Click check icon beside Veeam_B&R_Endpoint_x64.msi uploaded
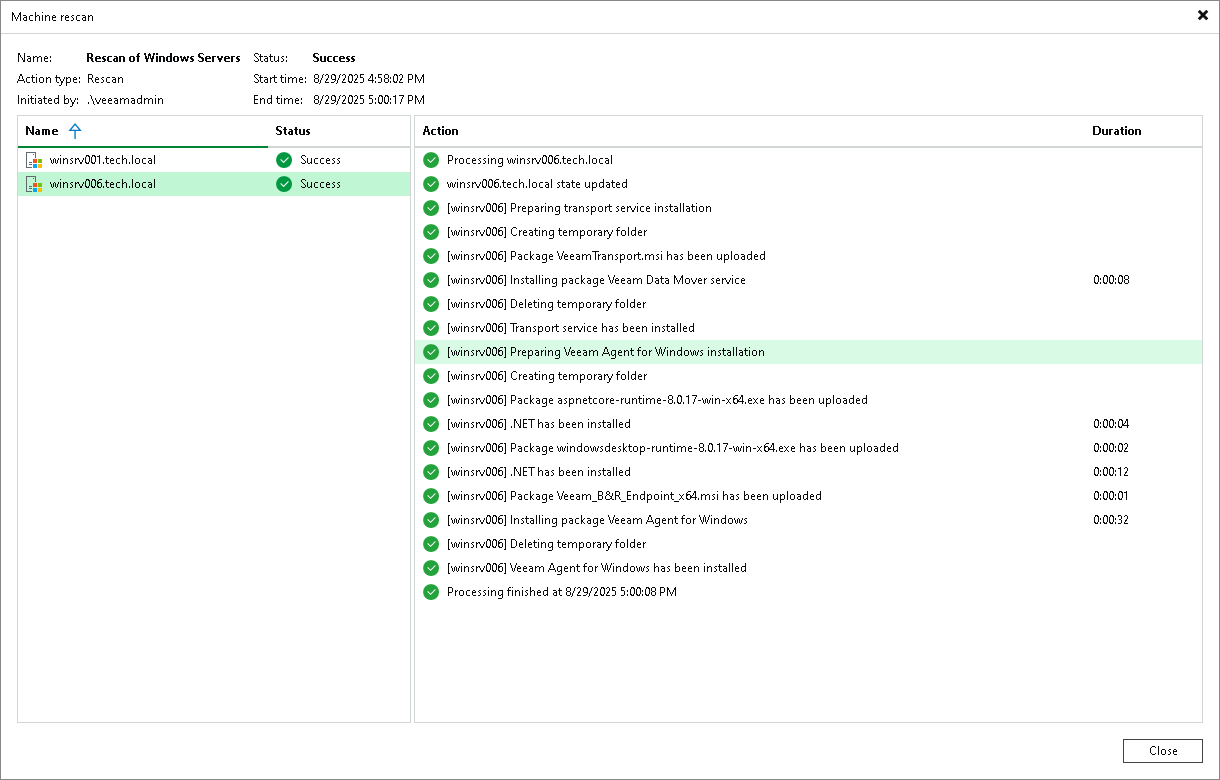Viewport: 1220px width, 780px height. (431, 496)
